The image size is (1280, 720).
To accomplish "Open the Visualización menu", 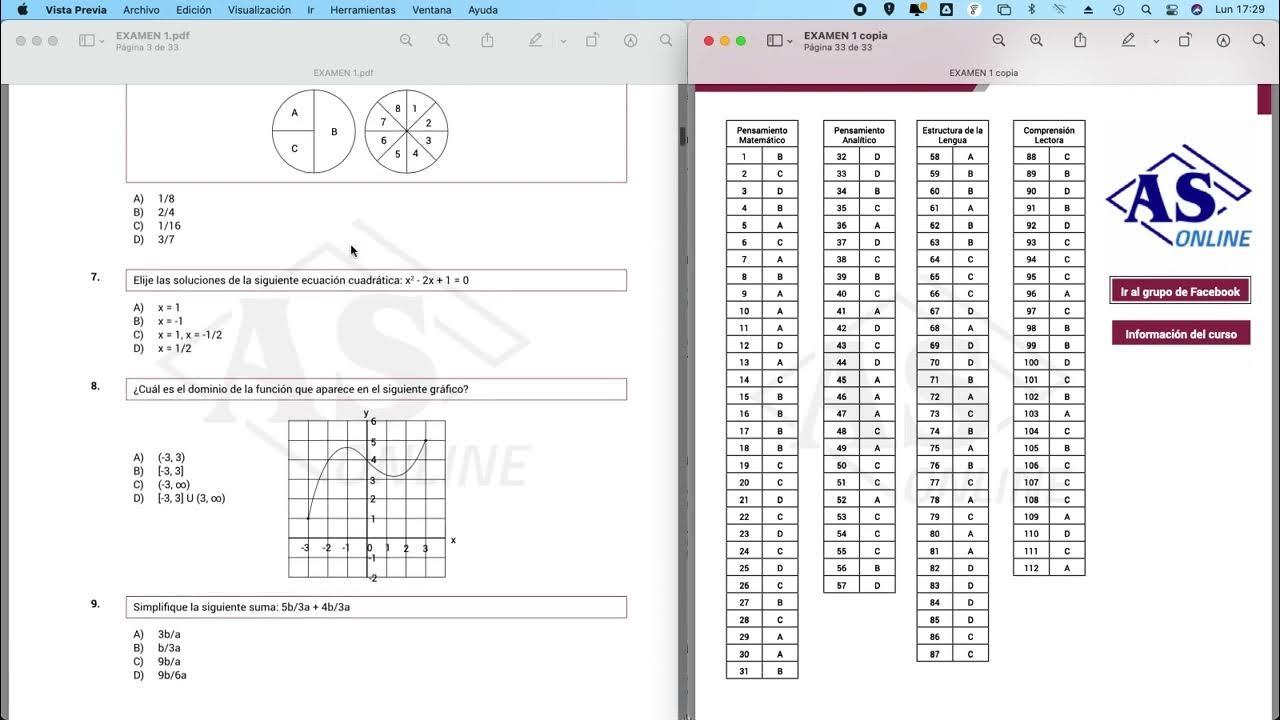I will point(259,10).
